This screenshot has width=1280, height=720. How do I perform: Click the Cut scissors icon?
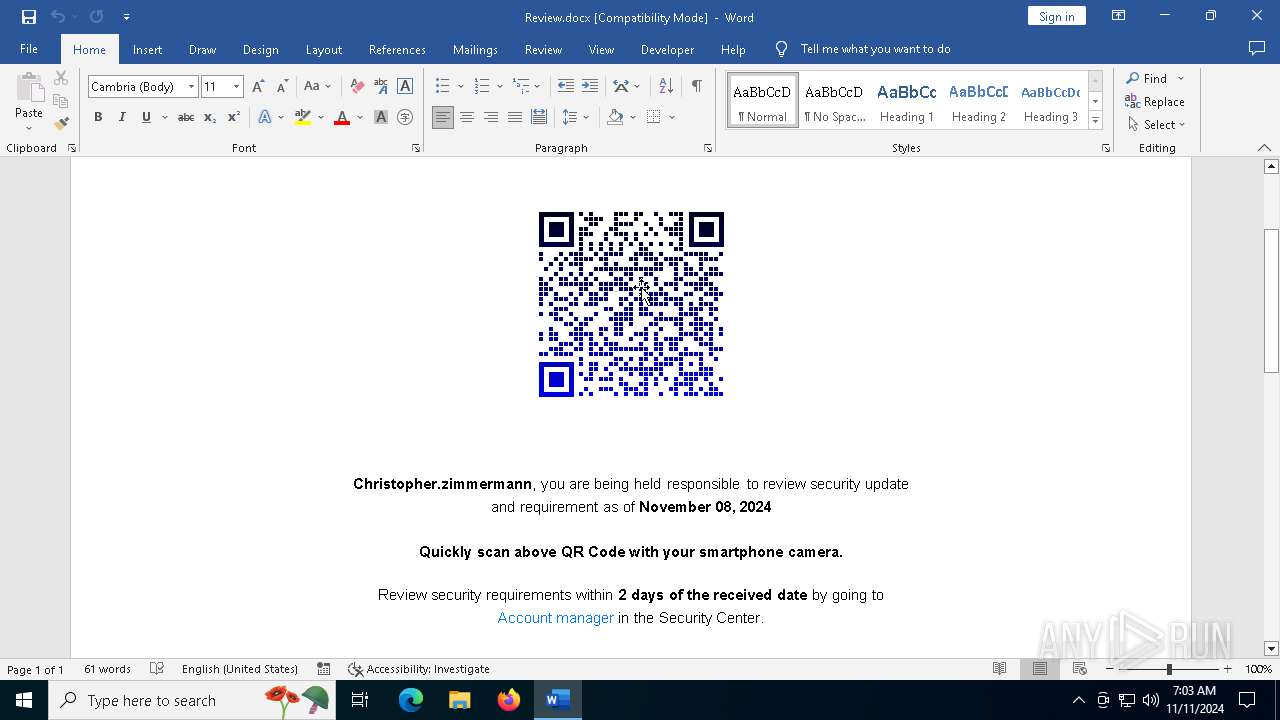pyautogui.click(x=61, y=78)
